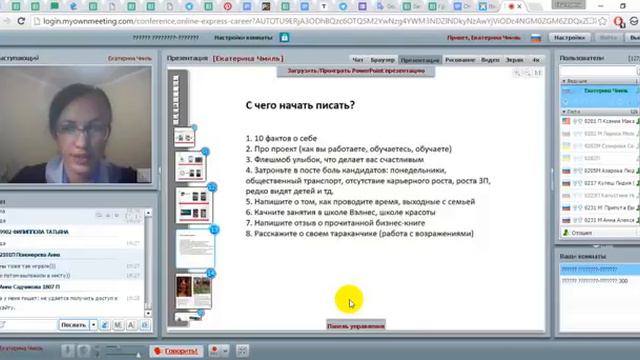Click the Говорить! button
The image size is (640, 360).
[176, 351]
